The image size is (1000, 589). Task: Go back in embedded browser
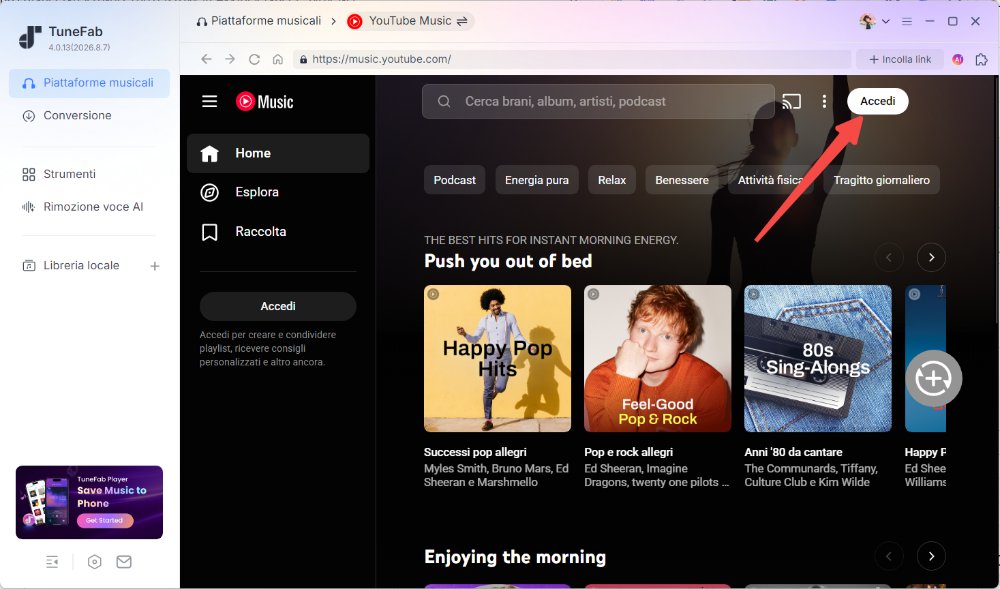(206, 59)
